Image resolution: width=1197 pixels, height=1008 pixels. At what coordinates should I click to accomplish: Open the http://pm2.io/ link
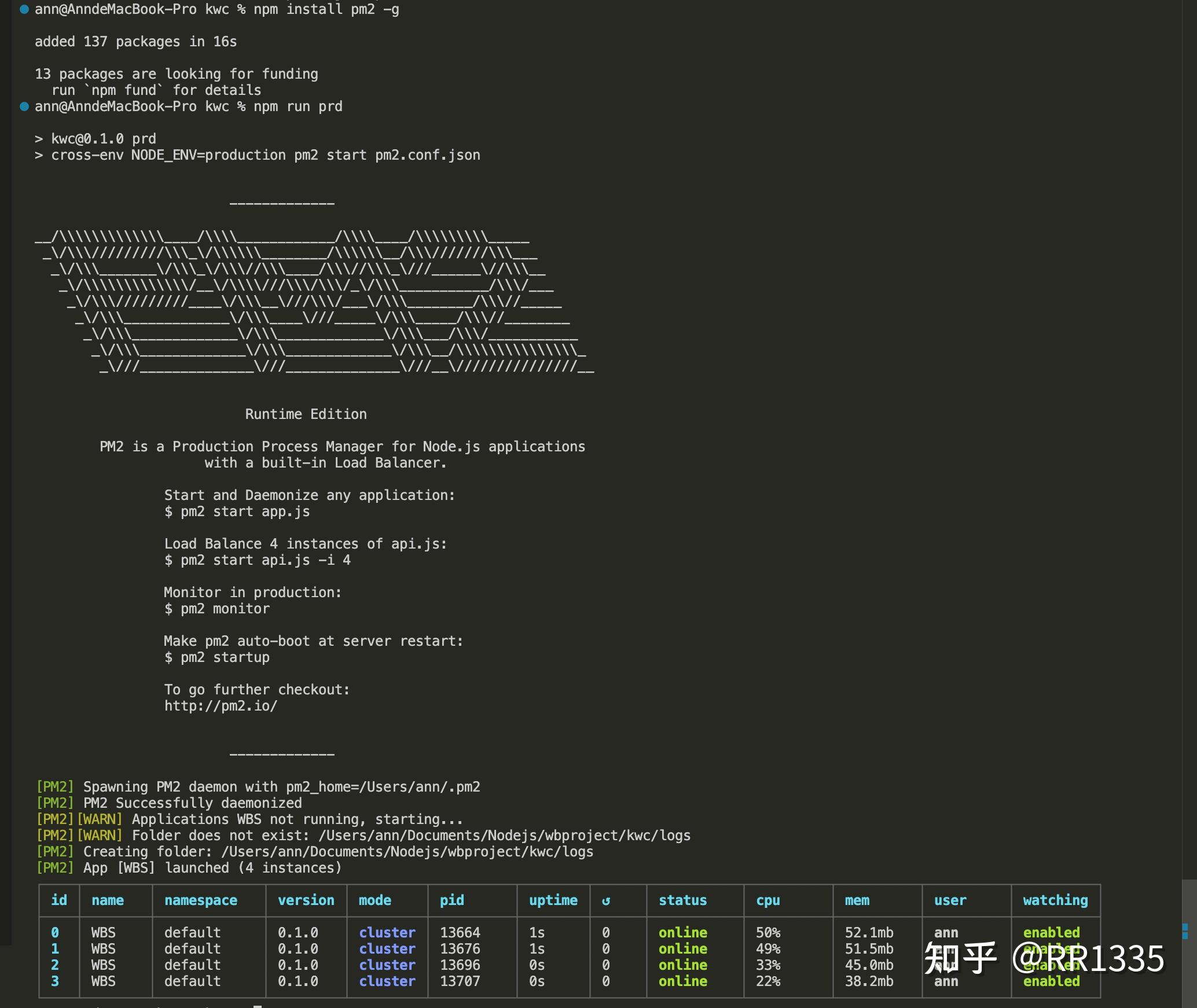click(x=221, y=706)
